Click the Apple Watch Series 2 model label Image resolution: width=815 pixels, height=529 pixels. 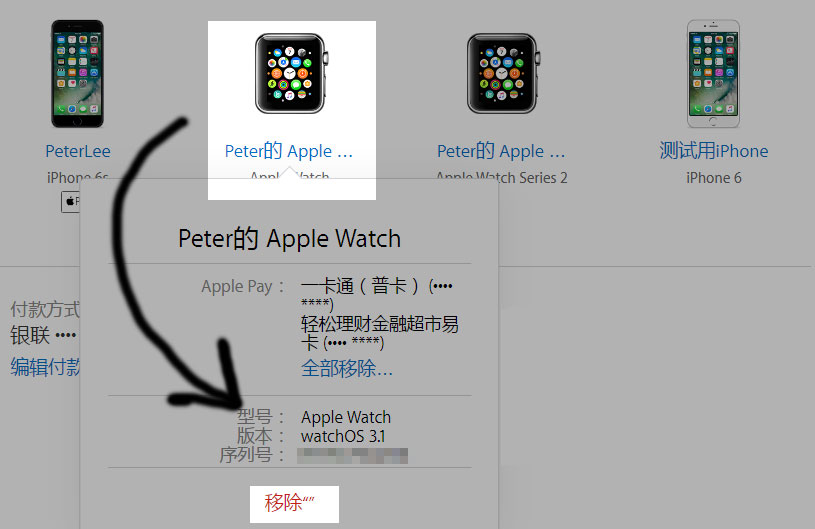pyautogui.click(x=502, y=178)
